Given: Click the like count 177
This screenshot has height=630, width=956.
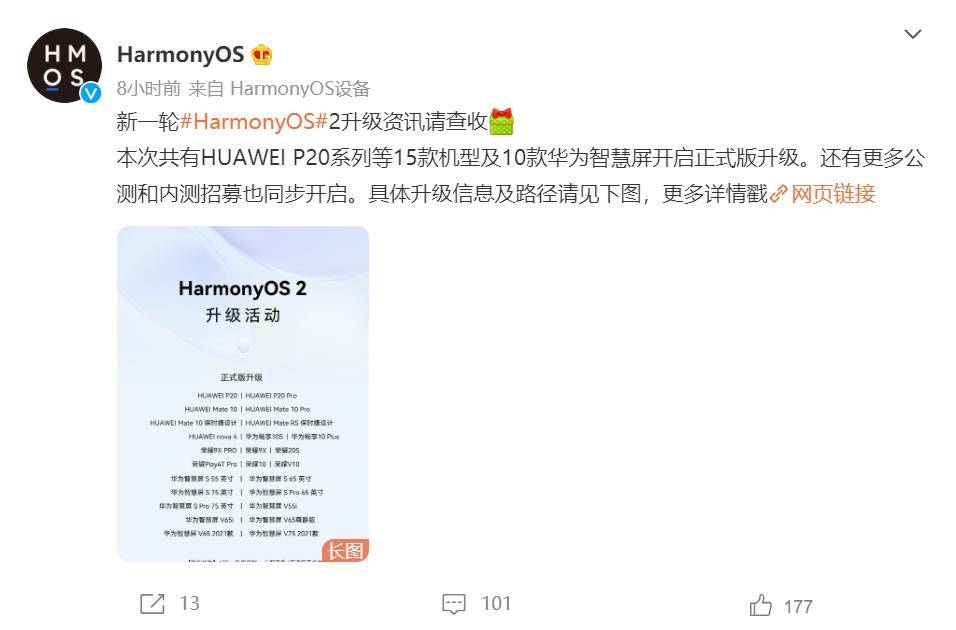Looking at the screenshot, I should click(797, 607).
